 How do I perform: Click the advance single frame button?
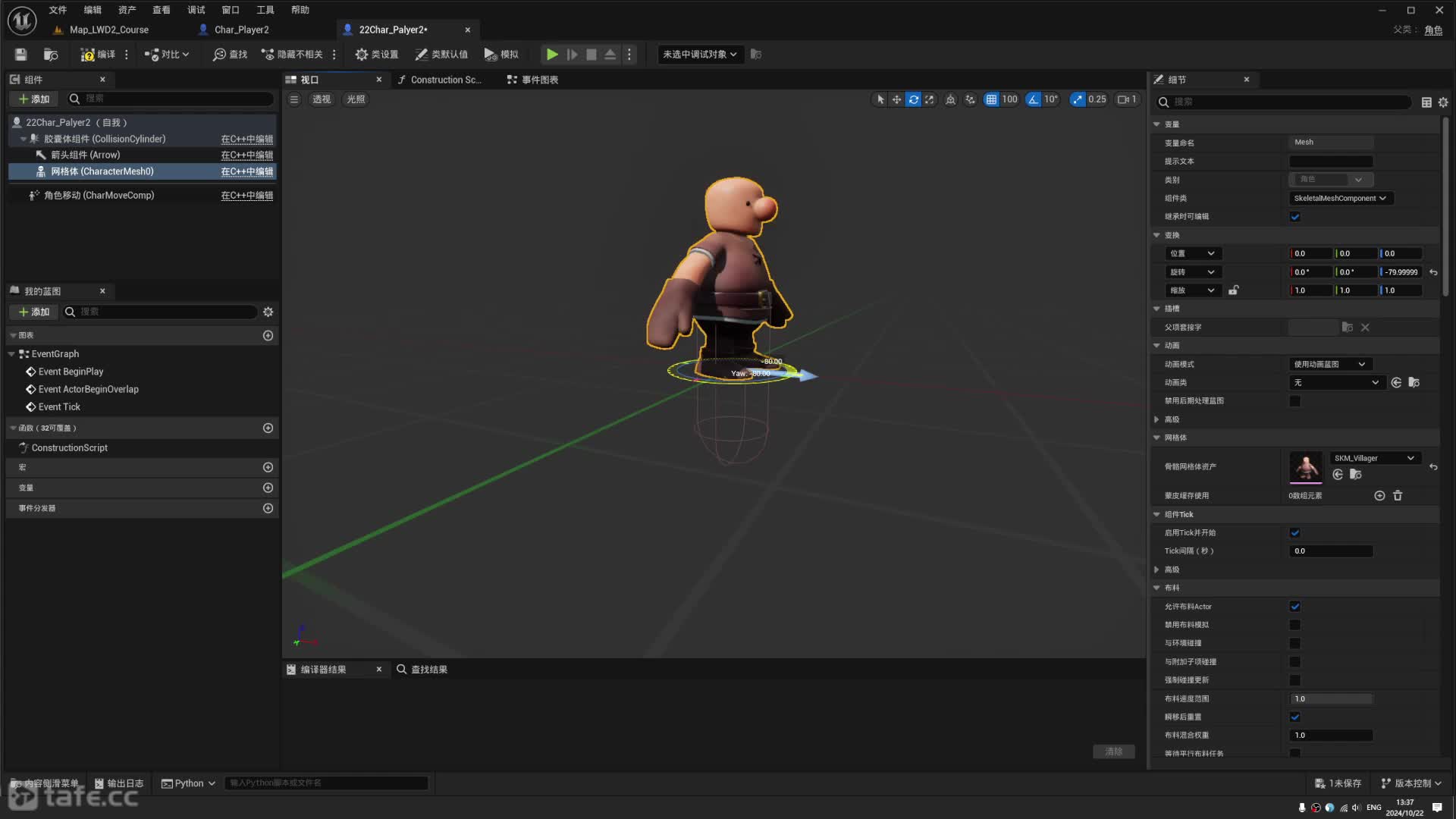coord(572,55)
